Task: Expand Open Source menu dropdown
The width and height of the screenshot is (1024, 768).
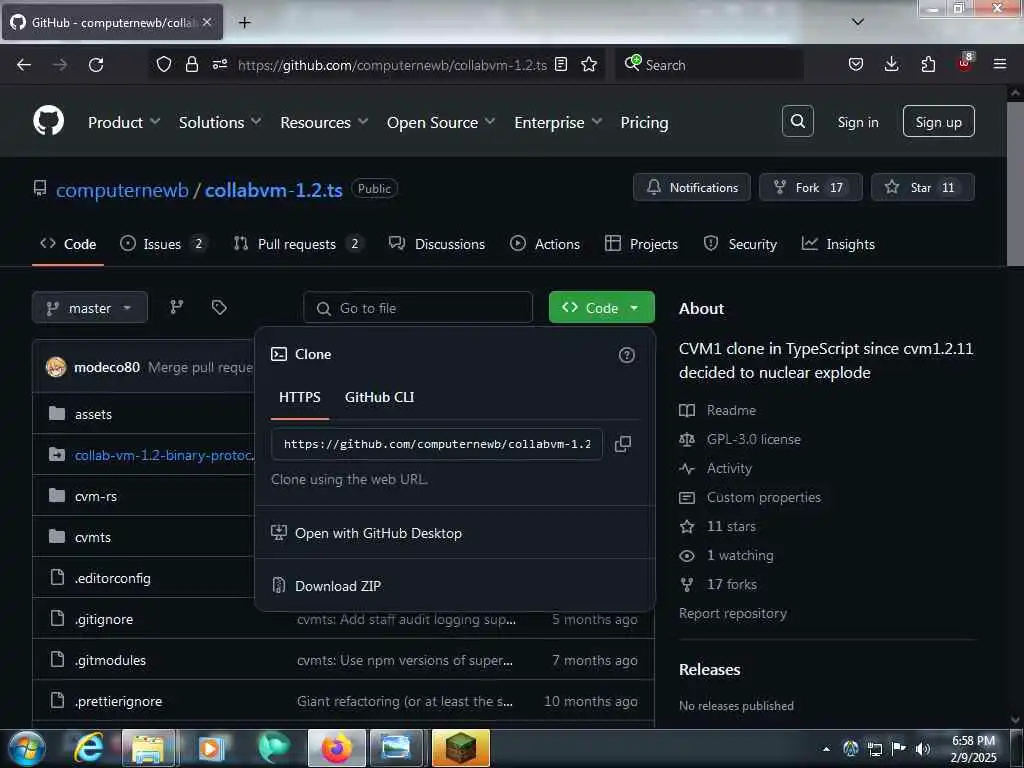Action: (x=441, y=123)
